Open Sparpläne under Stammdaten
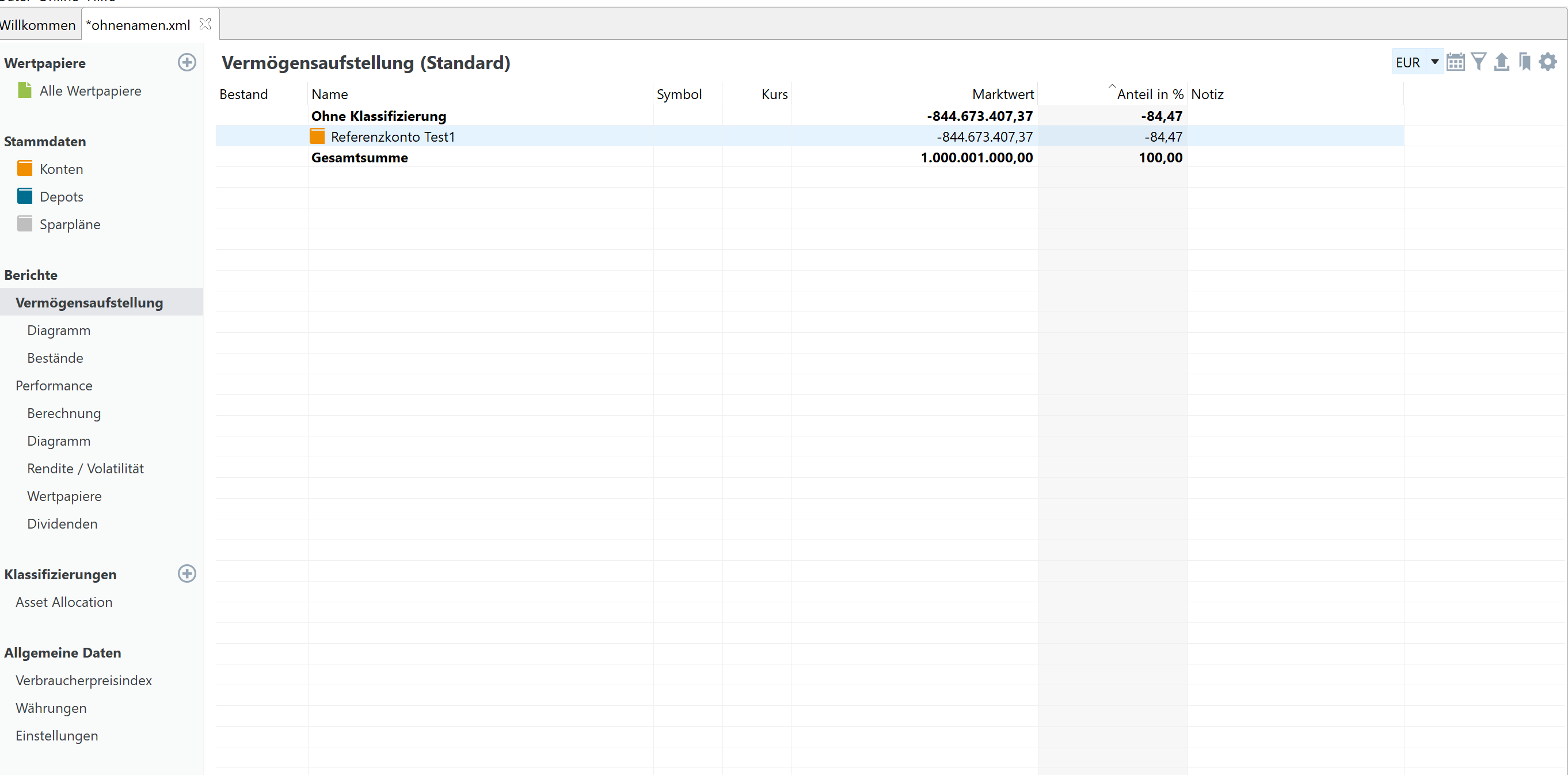1568x775 pixels. [70, 225]
